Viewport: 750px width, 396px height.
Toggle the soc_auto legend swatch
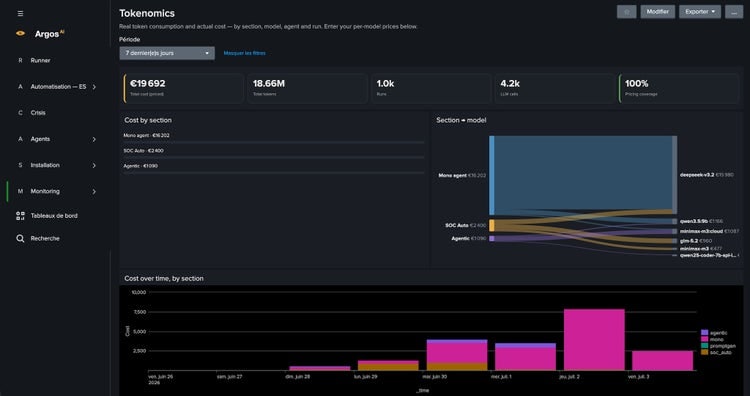coord(705,352)
